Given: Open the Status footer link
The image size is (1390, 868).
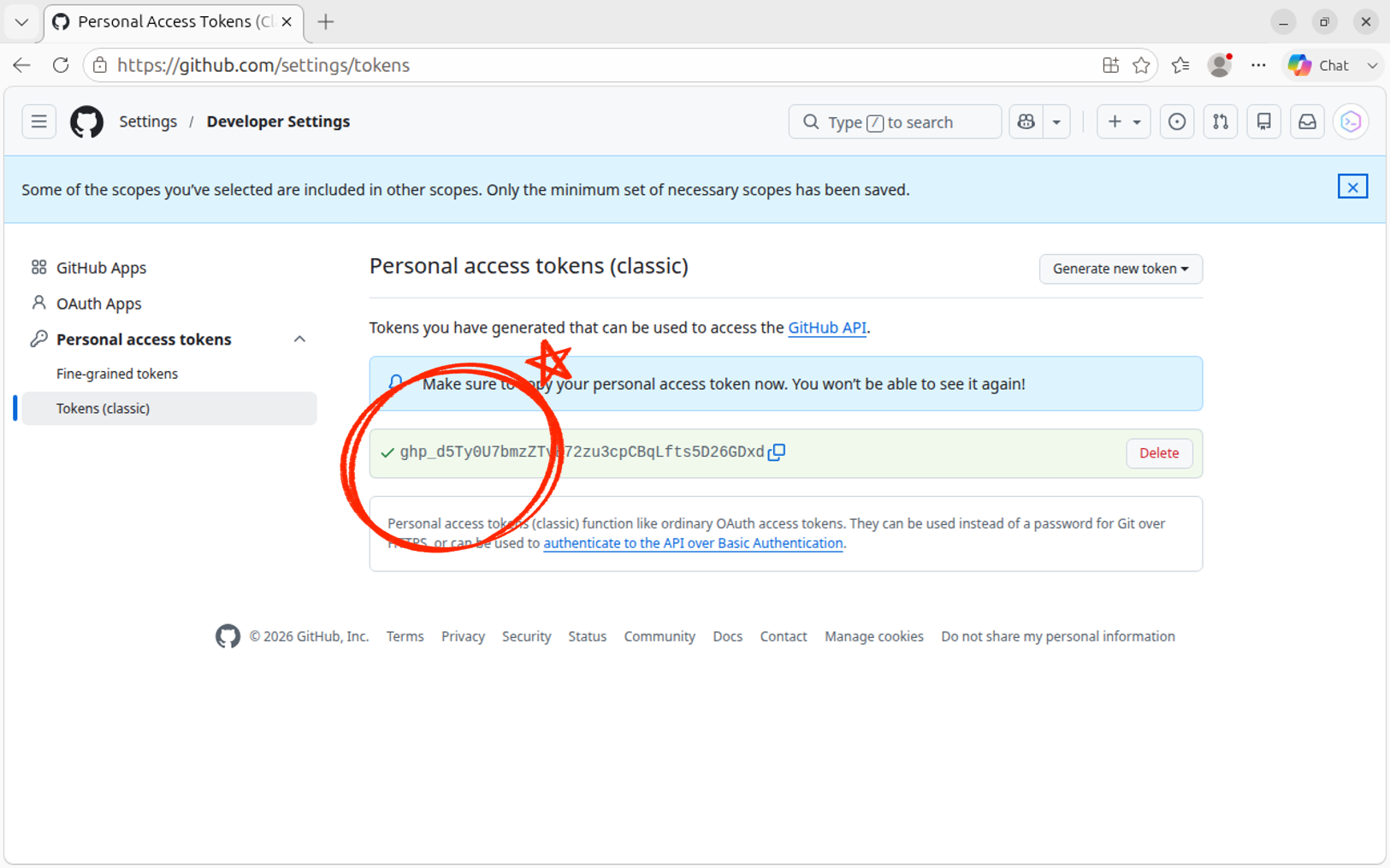Looking at the screenshot, I should coord(587,636).
